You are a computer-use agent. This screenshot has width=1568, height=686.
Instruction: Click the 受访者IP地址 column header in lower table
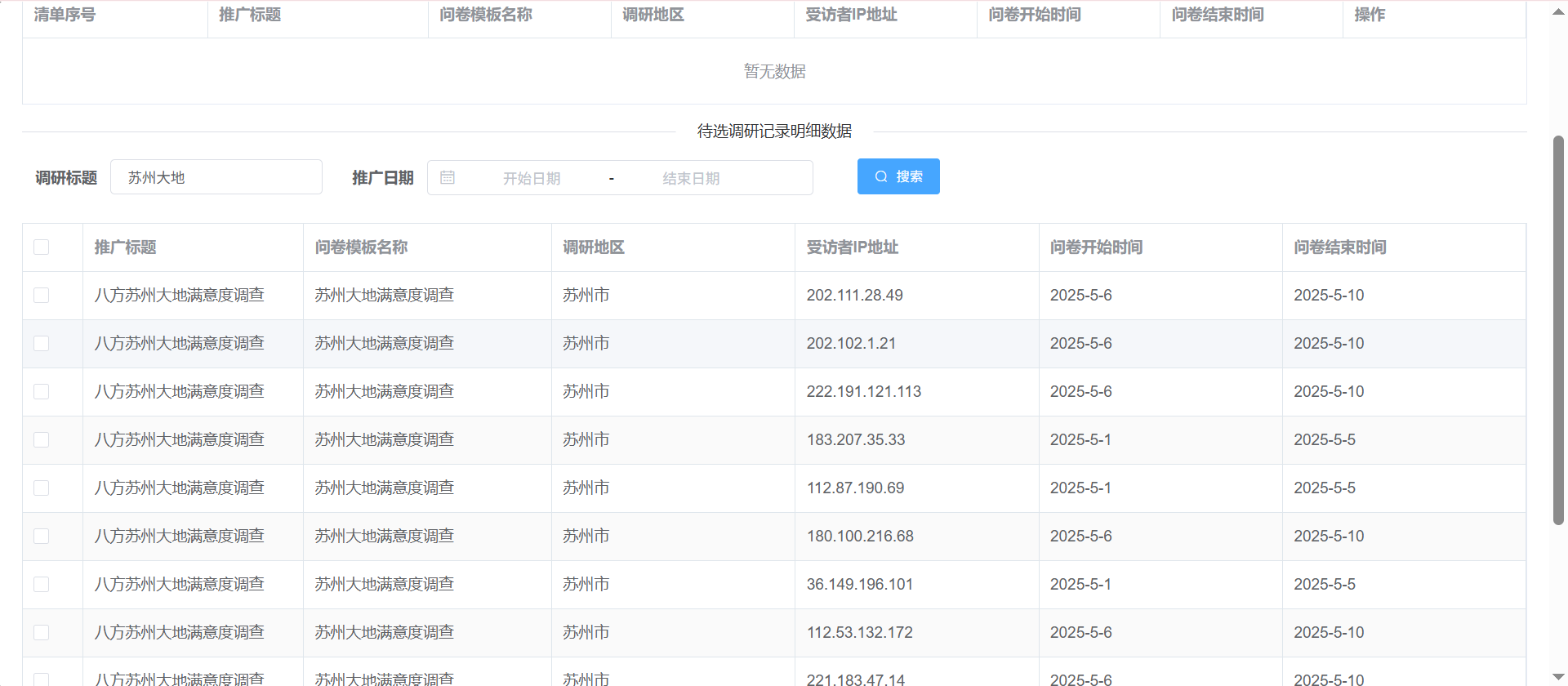(x=852, y=247)
